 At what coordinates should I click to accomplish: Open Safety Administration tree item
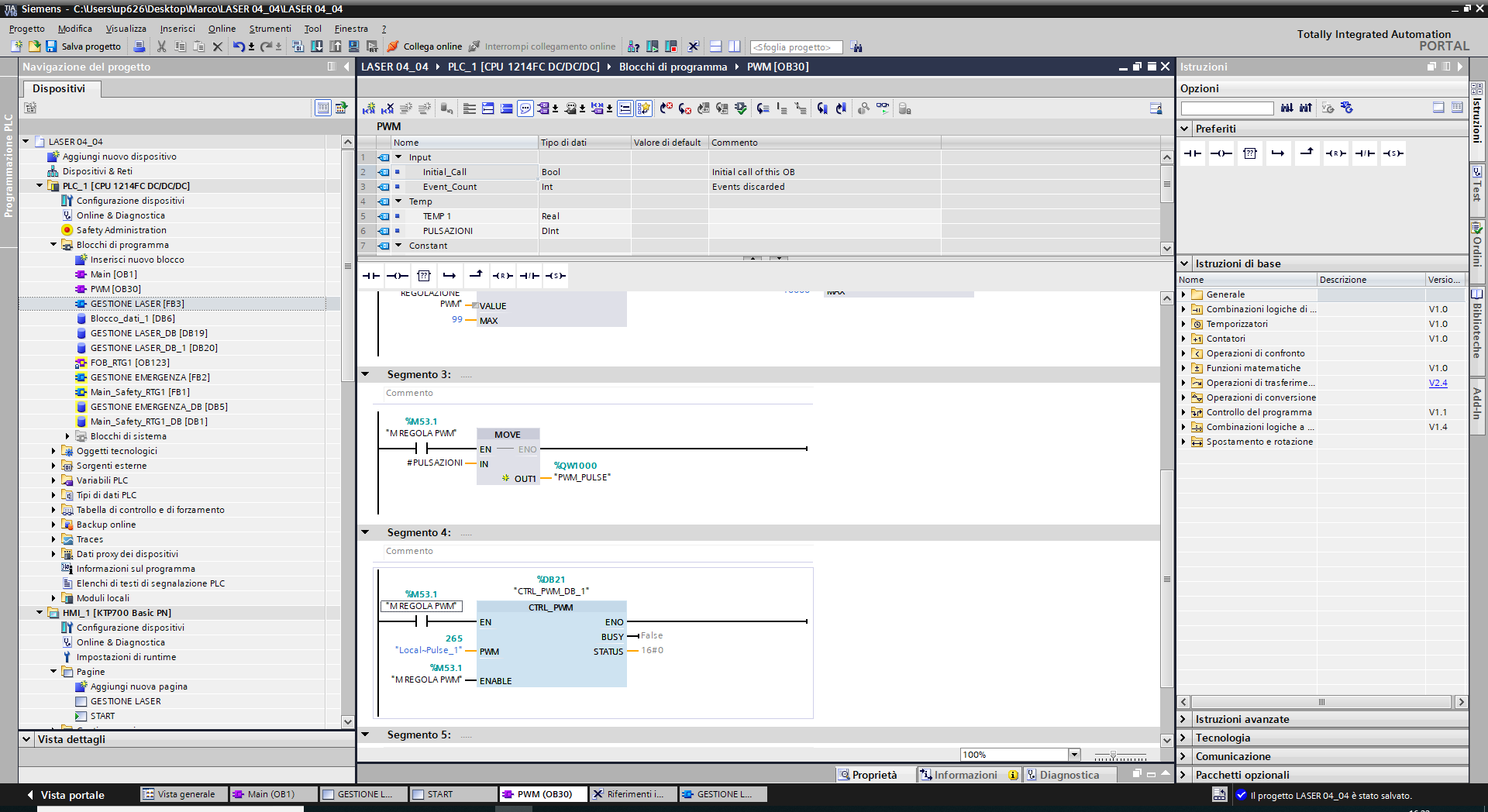click(x=121, y=230)
